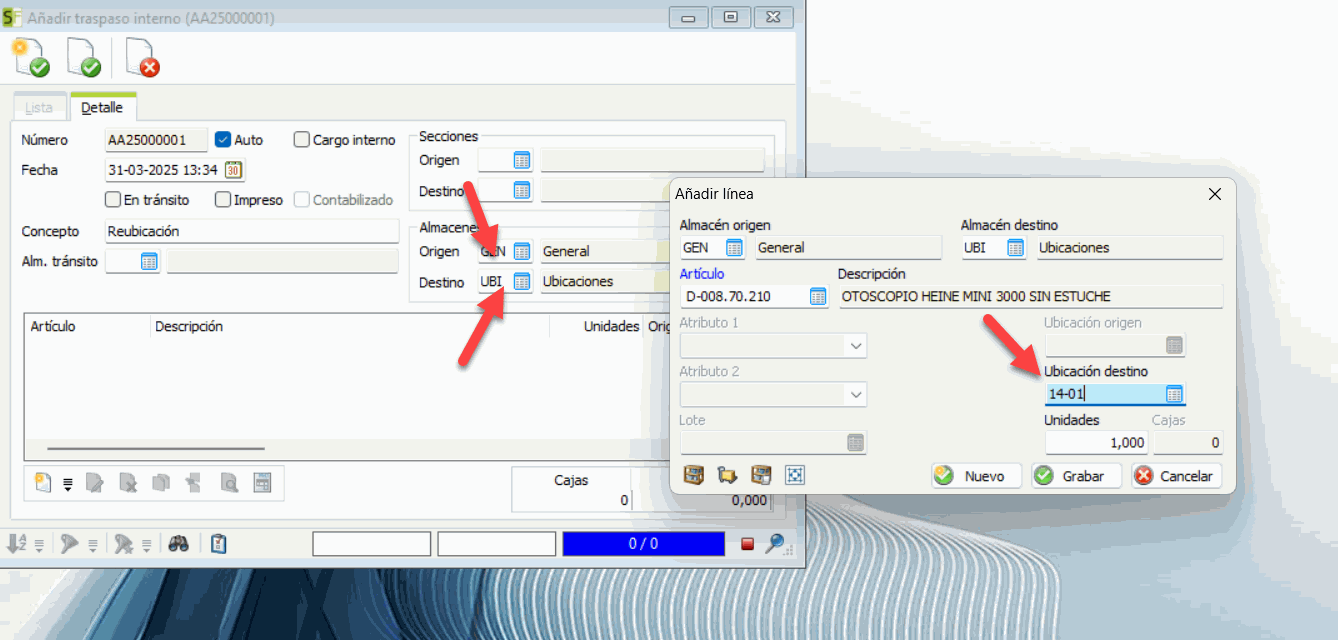Open the dropdown arrow next to A-Z sort
The width and height of the screenshot is (1338, 640).
tap(39, 545)
